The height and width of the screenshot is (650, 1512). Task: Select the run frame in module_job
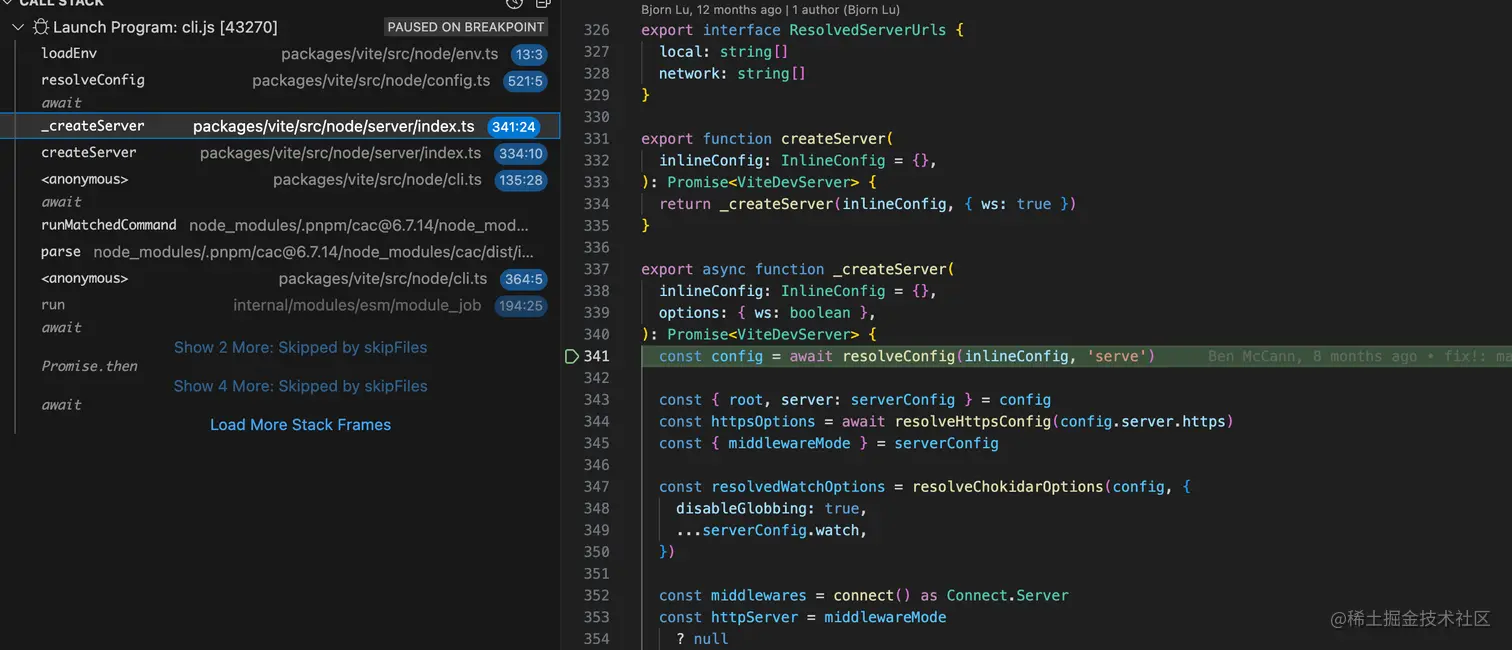tap(280, 305)
